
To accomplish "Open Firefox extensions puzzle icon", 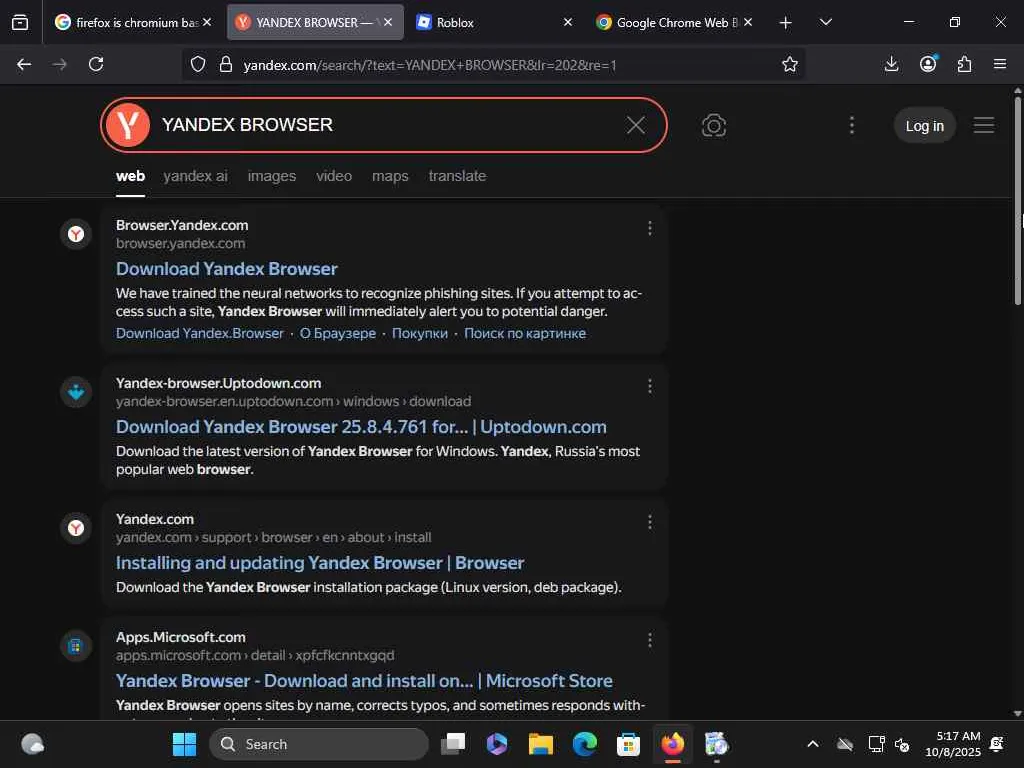I will [x=965, y=64].
